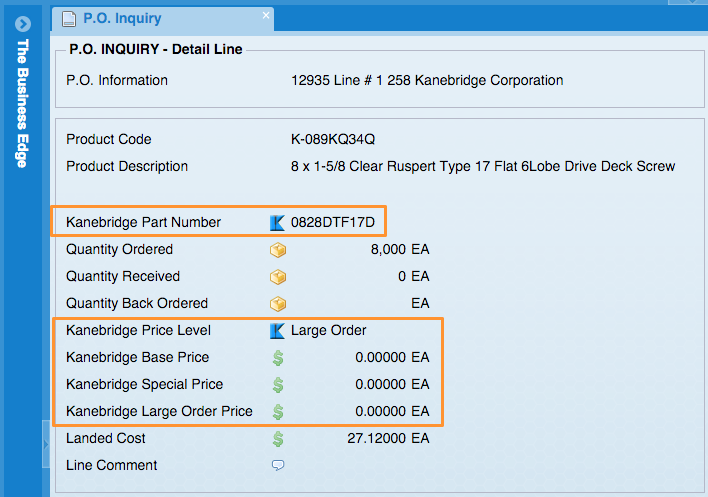Close the P.O. Inquiry tab
Screen dimensions: 708x497
266,15
